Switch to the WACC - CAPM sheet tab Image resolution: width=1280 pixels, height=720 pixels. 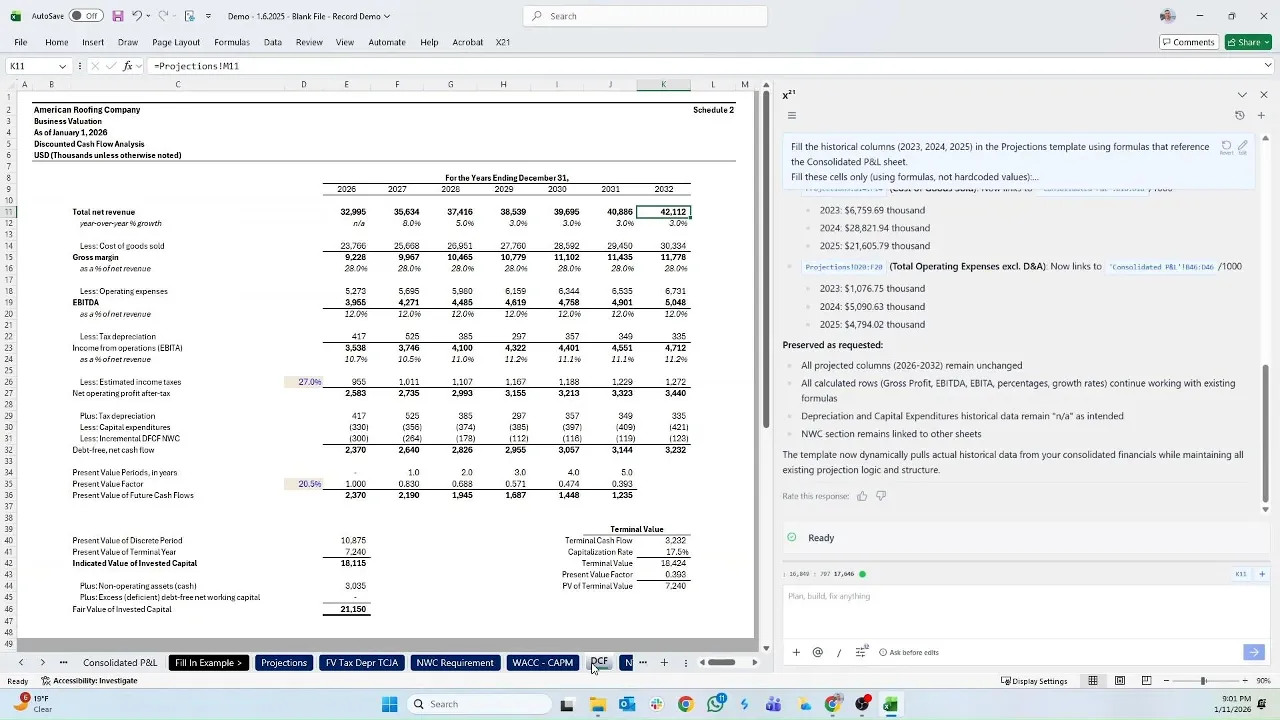(x=543, y=662)
